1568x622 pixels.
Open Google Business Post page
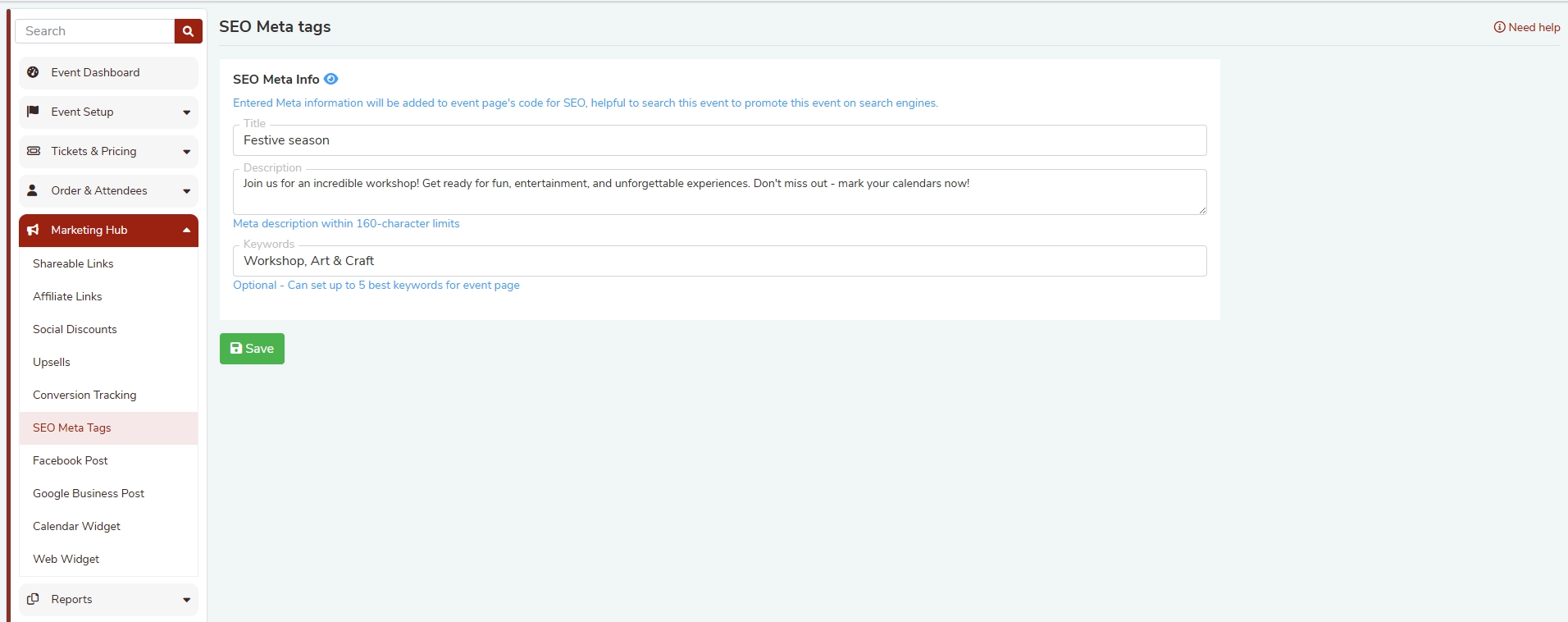[x=108, y=493]
